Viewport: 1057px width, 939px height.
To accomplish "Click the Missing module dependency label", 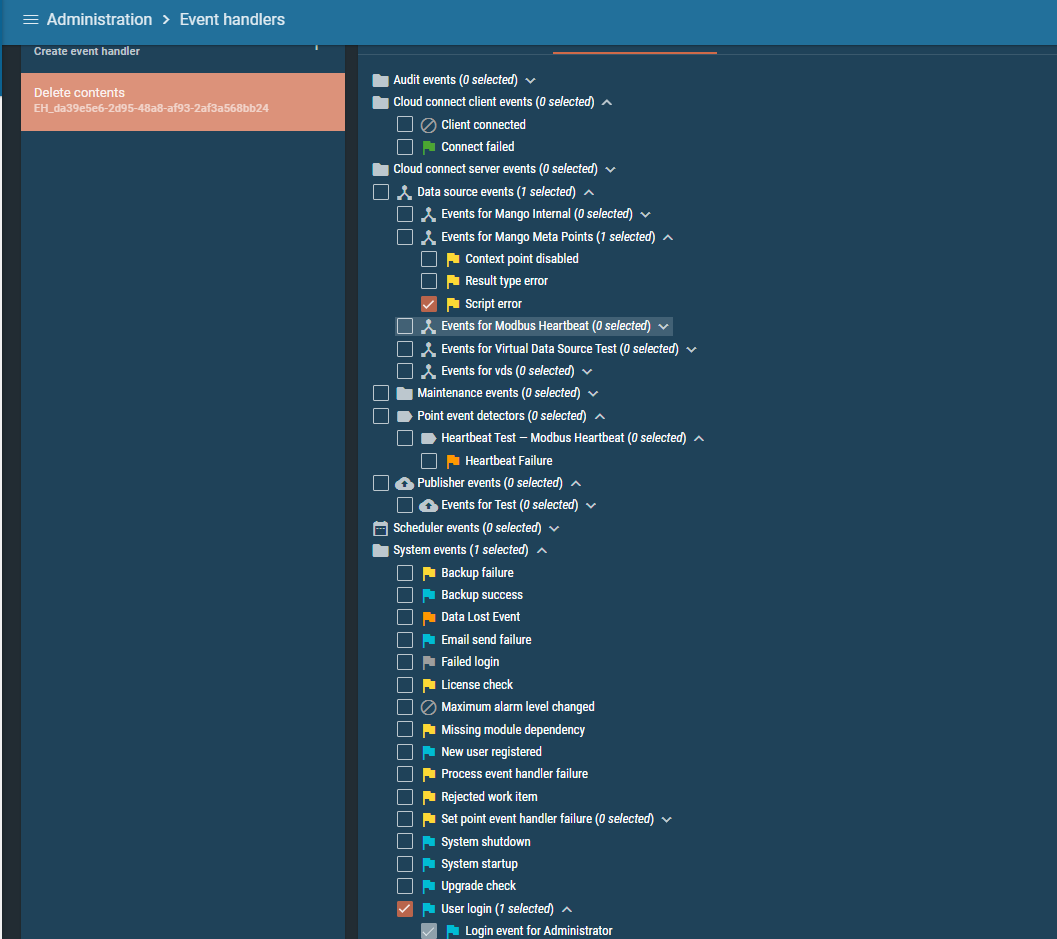I will (513, 729).
